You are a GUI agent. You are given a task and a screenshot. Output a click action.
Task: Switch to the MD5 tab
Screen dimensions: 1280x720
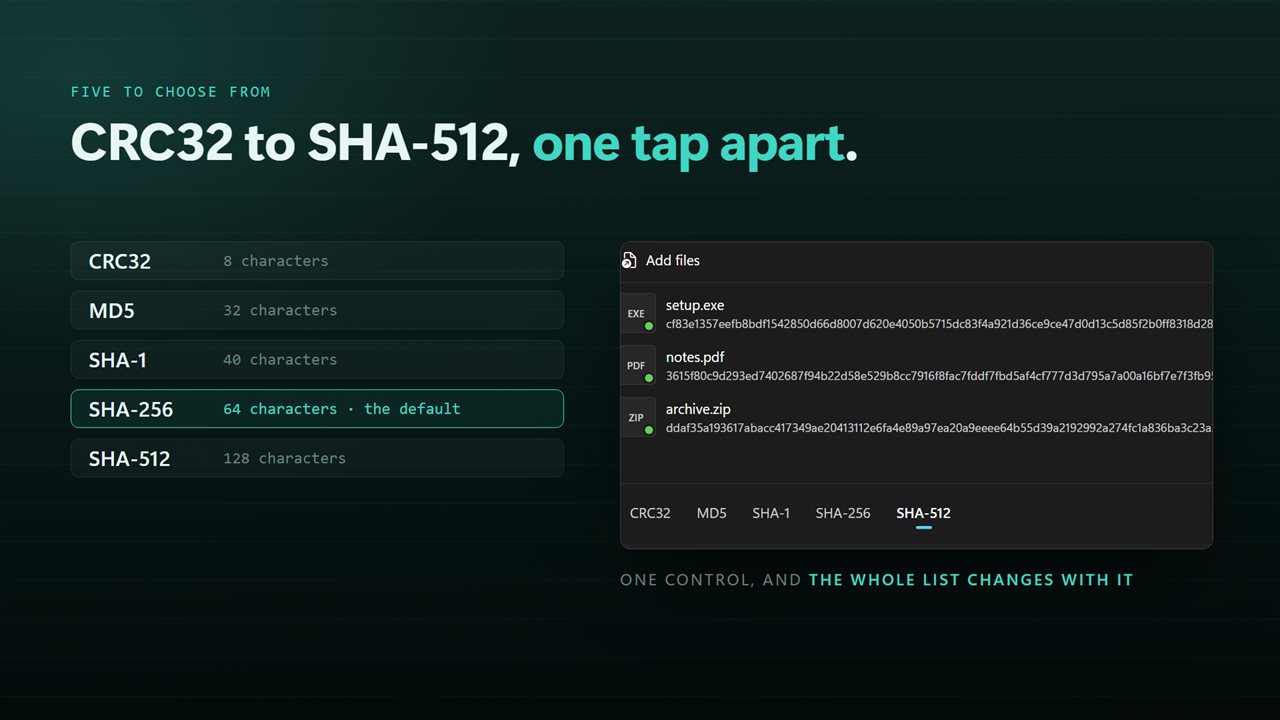pyautogui.click(x=711, y=513)
